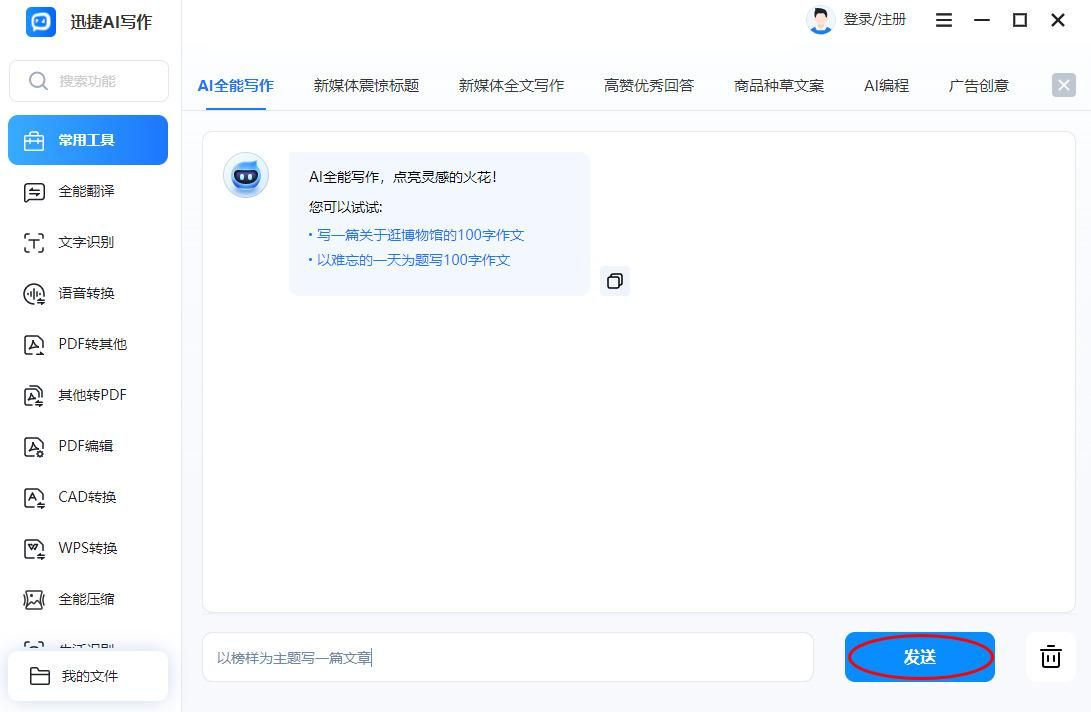
Task: Click the 我的文件 folder icon
Action: tap(40, 676)
